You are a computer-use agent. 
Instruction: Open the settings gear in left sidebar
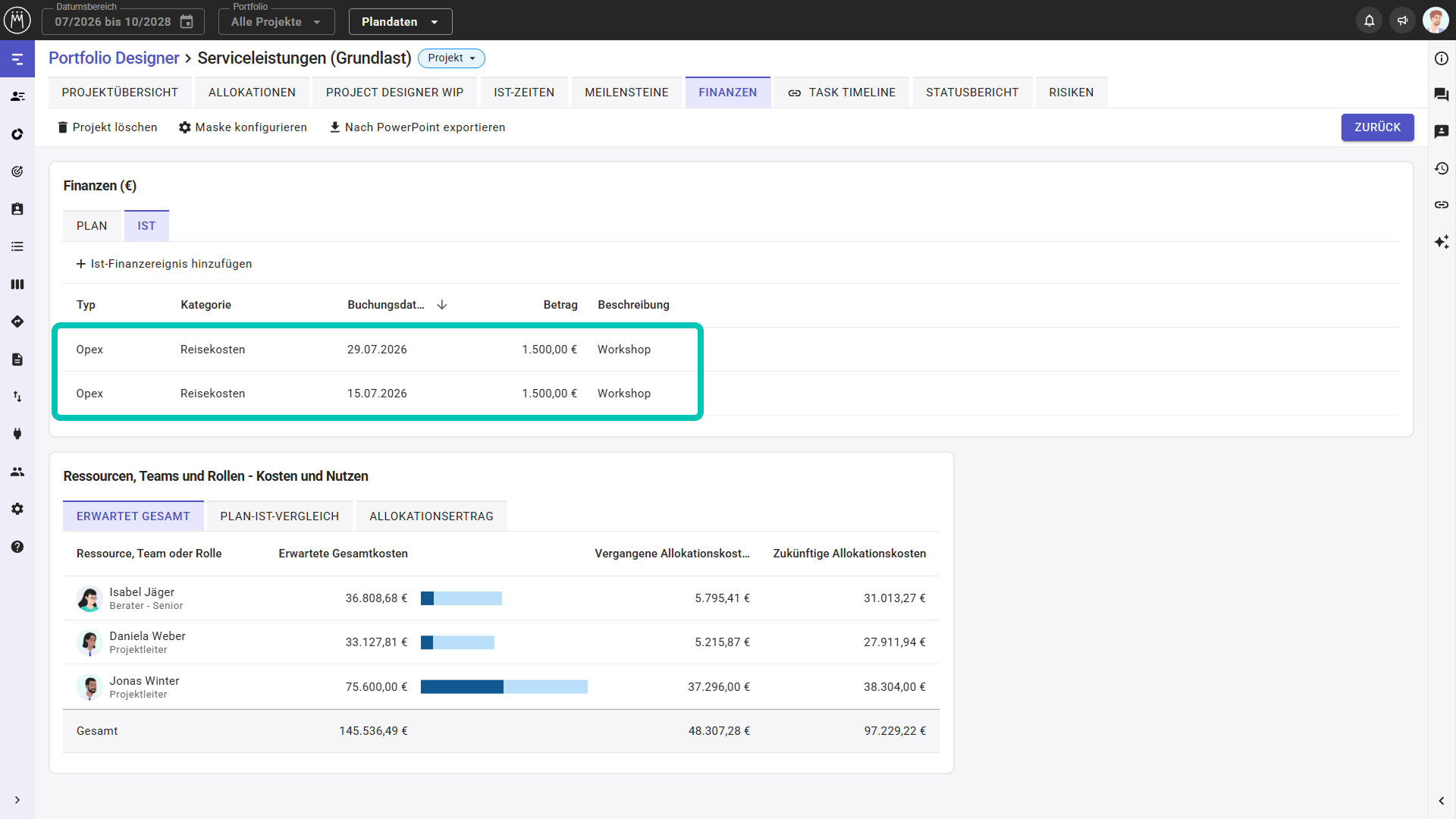pos(17,509)
